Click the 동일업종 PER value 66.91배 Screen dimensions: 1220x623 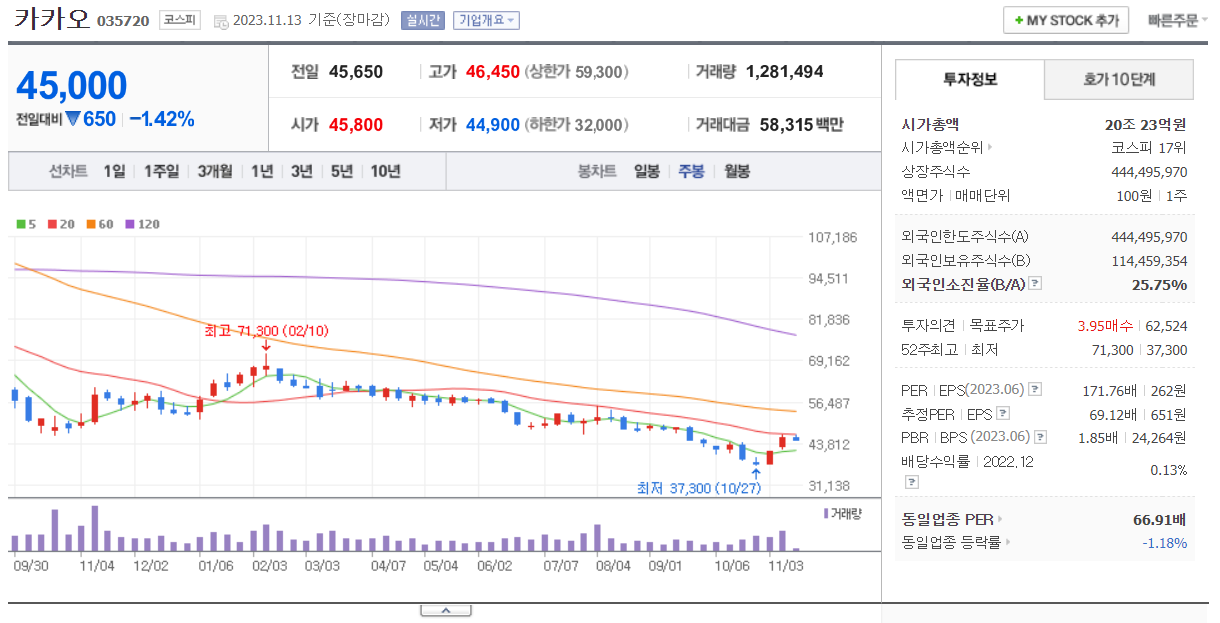tap(1159, 520)
